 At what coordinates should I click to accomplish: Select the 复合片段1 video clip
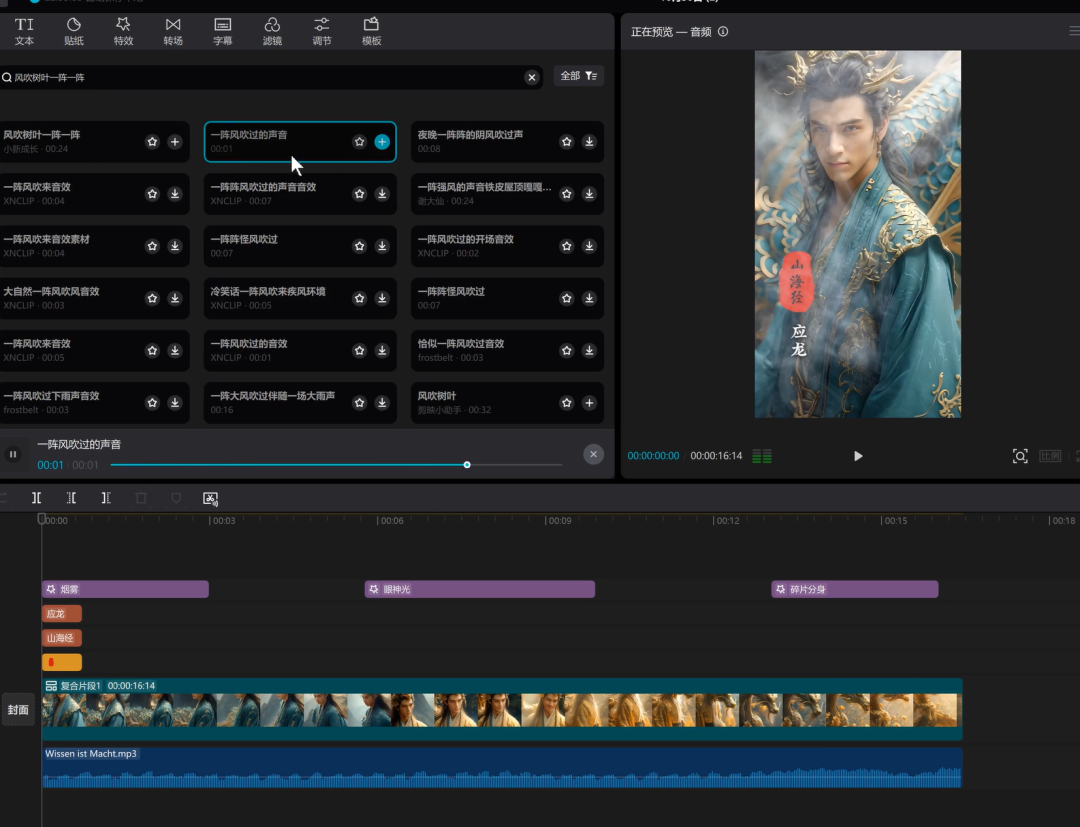pos(502,709)
